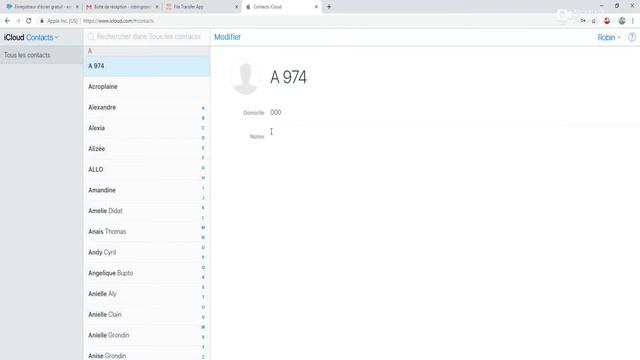Click the bookmark star icon in address bar

[594, 21]
